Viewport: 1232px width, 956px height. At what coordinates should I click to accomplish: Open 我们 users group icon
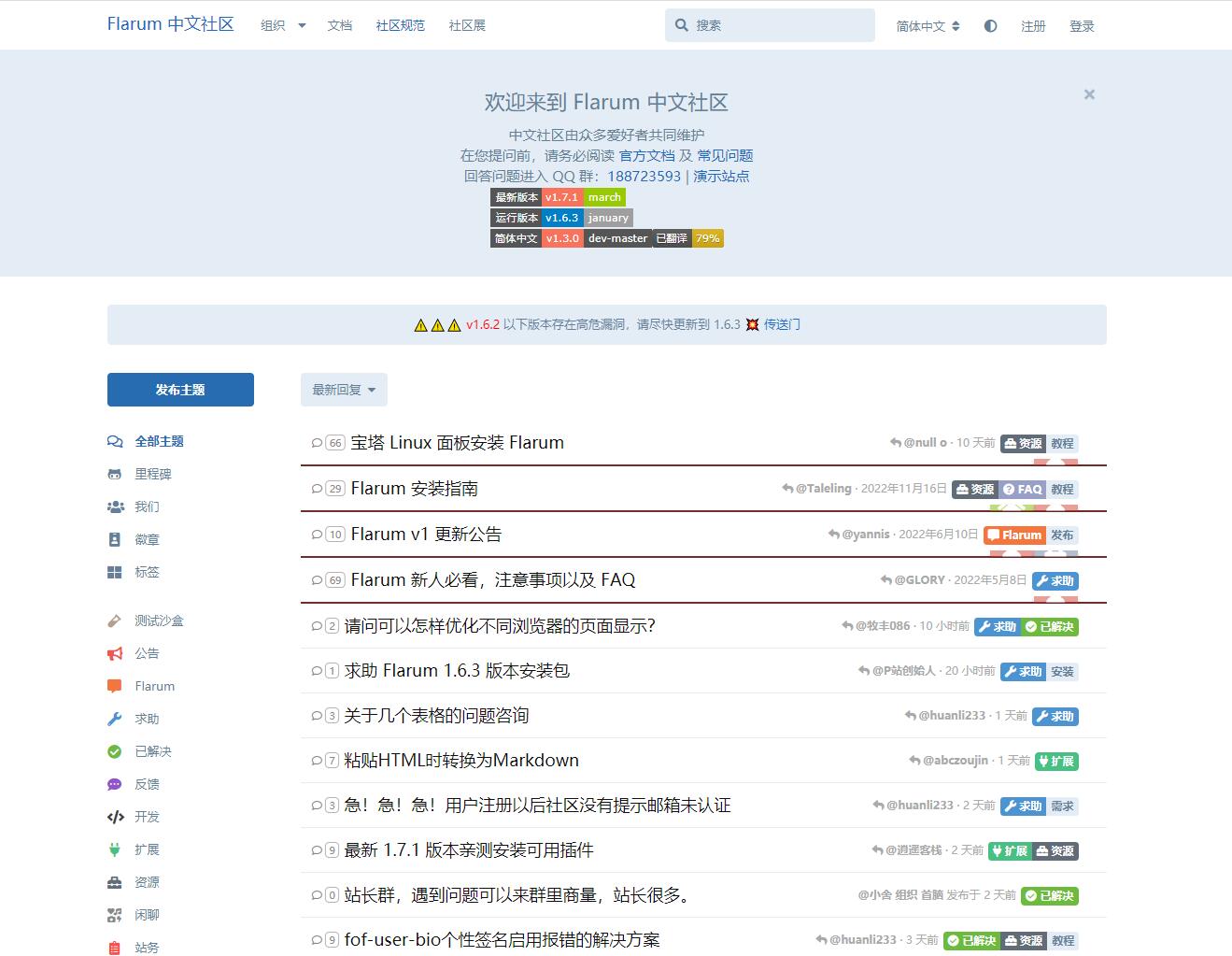click(x=115, y=507)
